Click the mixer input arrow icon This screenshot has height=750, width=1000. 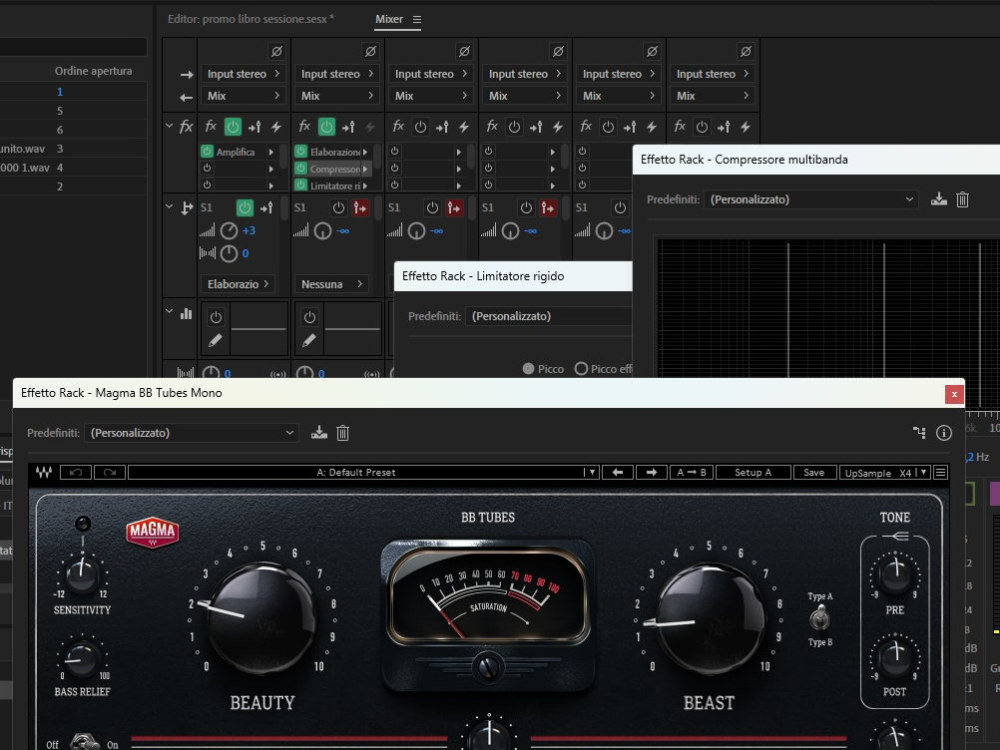(x=186, y=75)
